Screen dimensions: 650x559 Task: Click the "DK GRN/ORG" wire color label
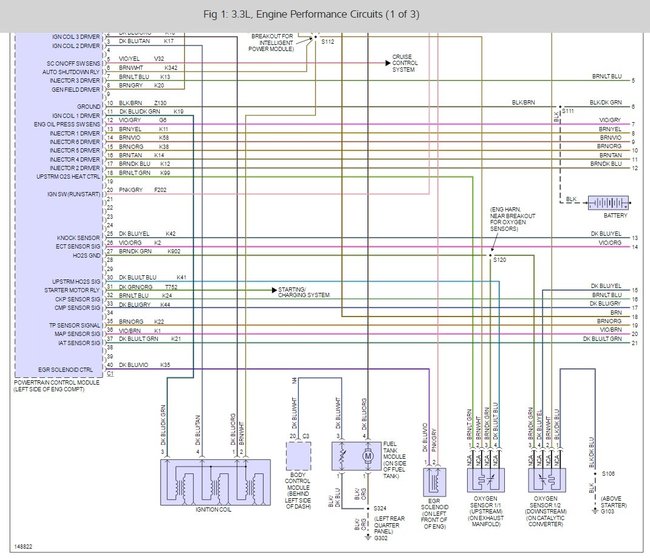pyautogui.click(x=136, y=287)
